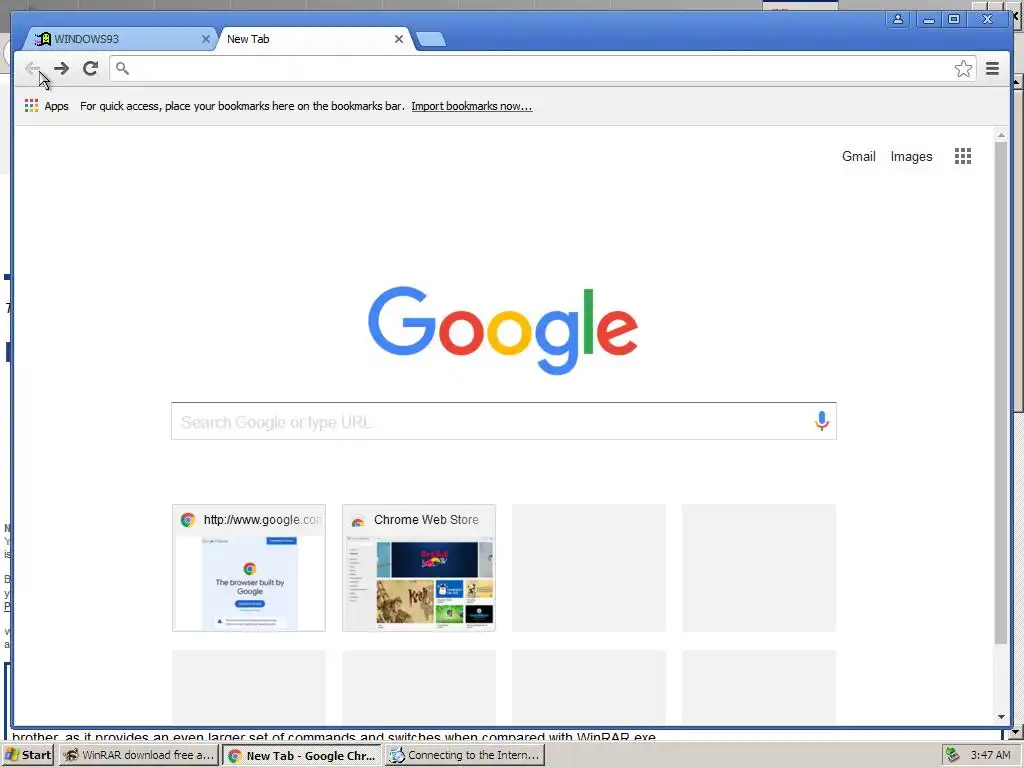Open the Windows Start button
The image size is (1024, 768).
tap(27, 755)
